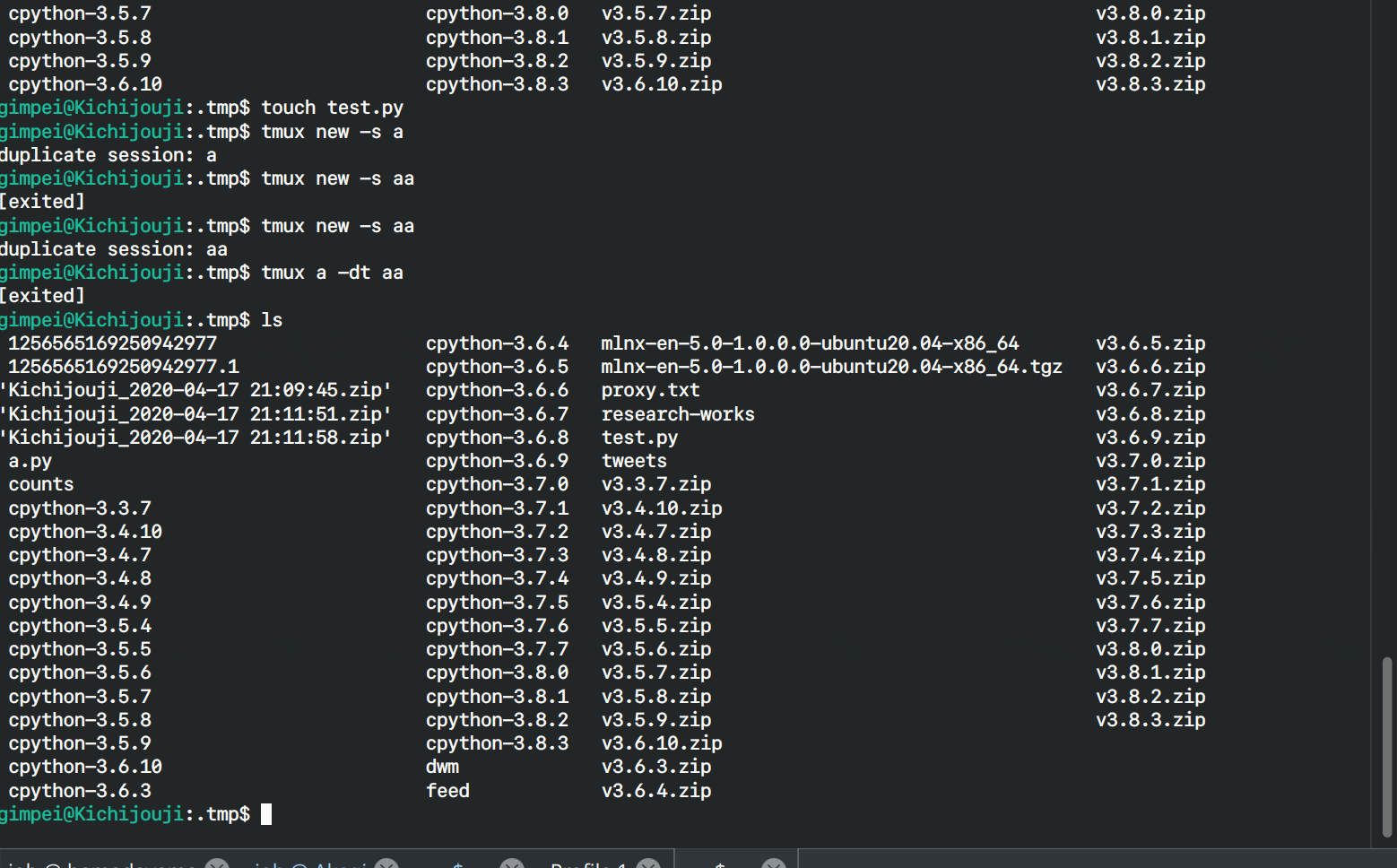Click the v3.5.4.zip file
Screen dimensions: 1397x868
pyautogui.click(x=656, y=603)
